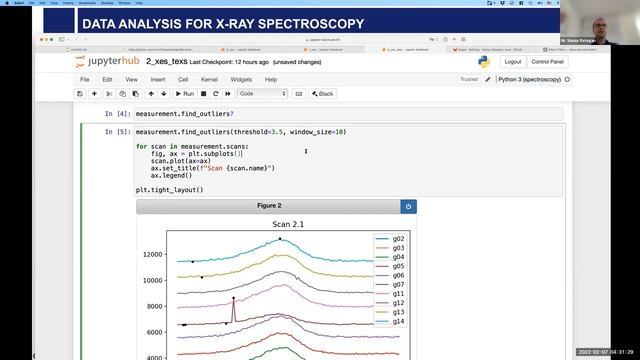
Task: Open the File menu
Action: click(x=85, y=80)
